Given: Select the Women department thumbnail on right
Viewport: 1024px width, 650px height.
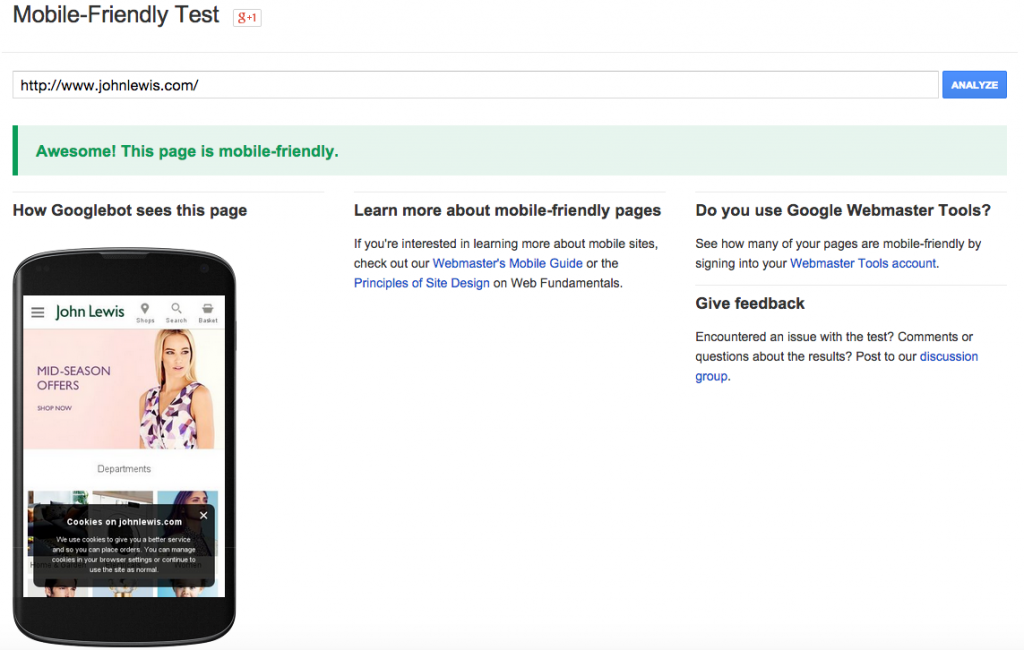Looking at the screenshot, I should coord(188,497).
